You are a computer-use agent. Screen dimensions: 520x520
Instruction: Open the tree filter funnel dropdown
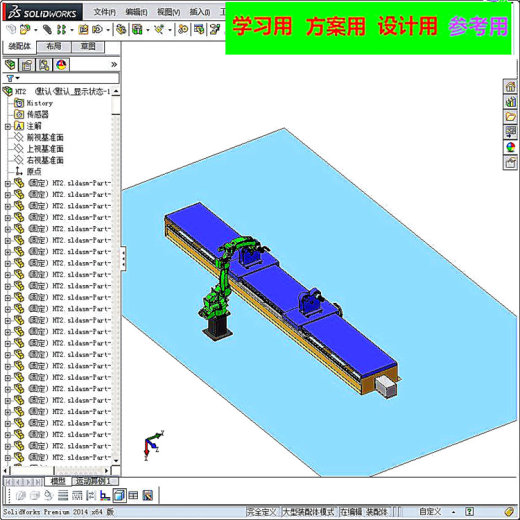click(x=13, y=78)
